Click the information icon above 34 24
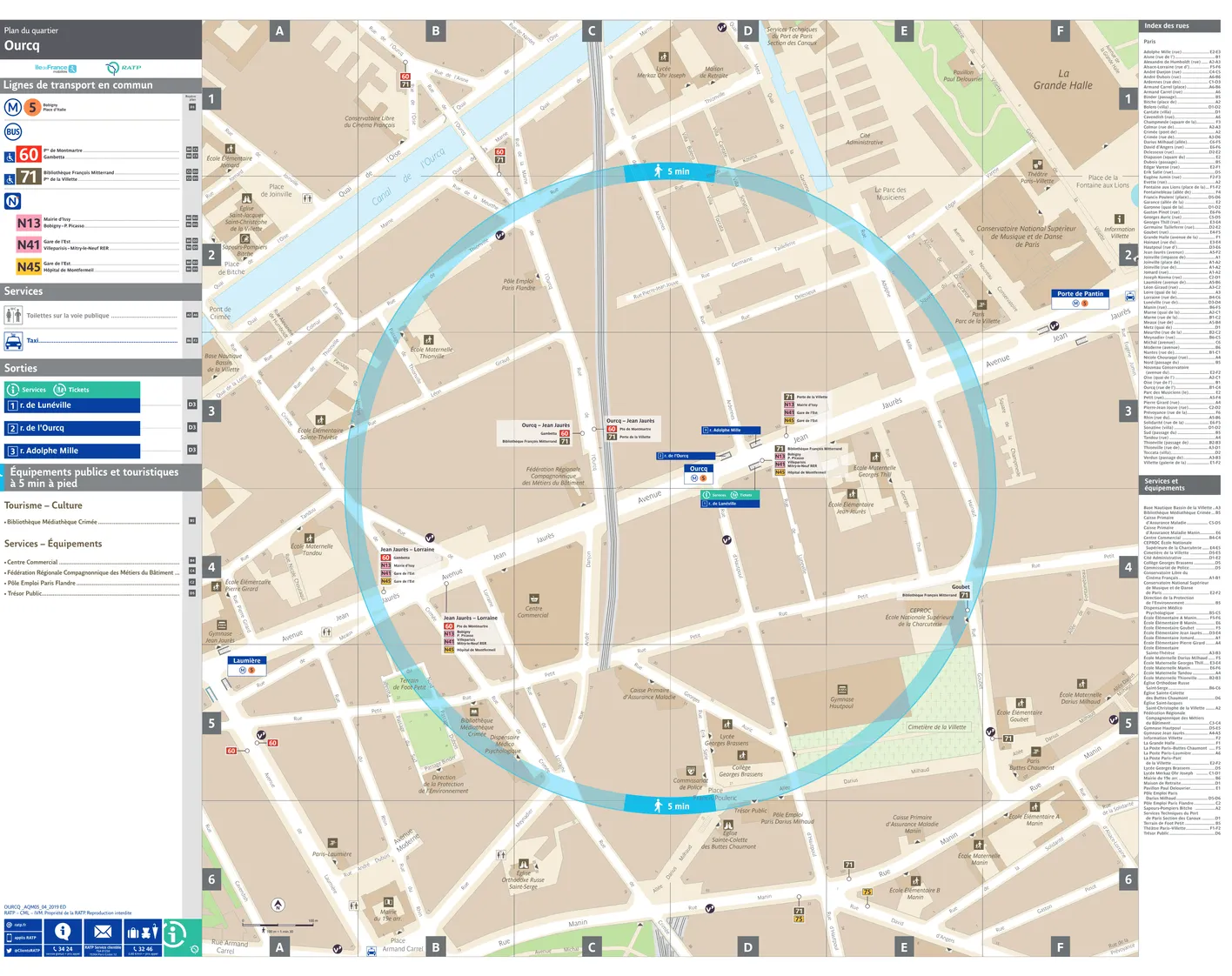Screen dimensions: 1232x976 coord(63,932)
